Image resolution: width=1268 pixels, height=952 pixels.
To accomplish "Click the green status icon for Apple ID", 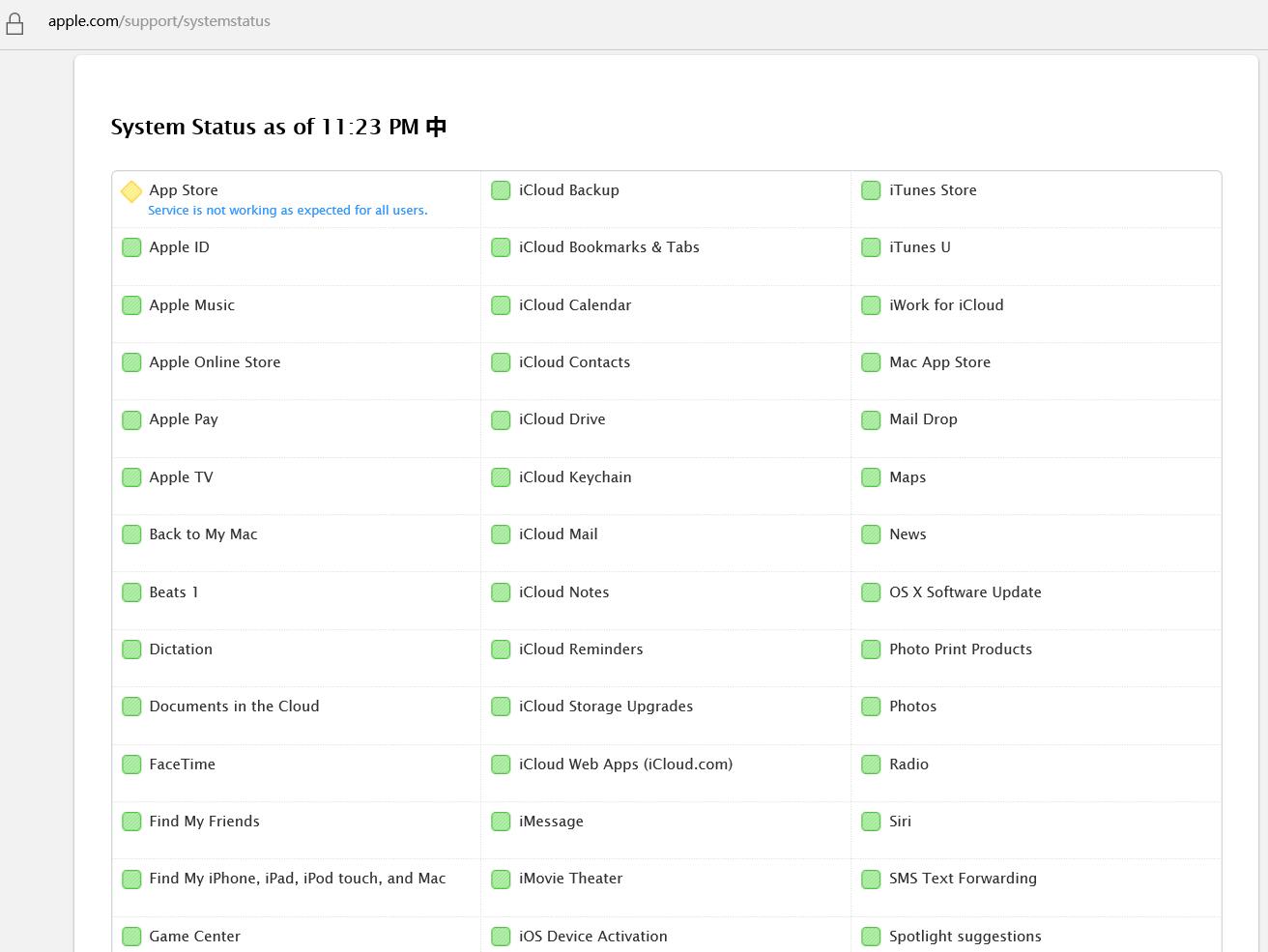I will point(131,248).
